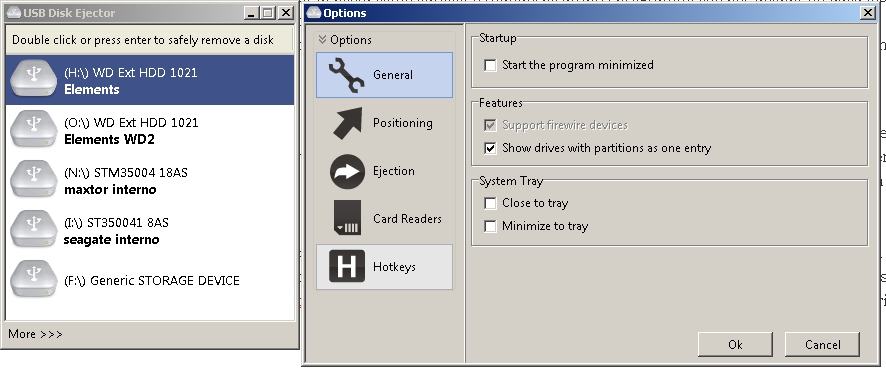Image resolution: width=886 pixels, height=372 pixels.
Task: Switch to the Positioning options page
Action: click(x=384, y=123)
